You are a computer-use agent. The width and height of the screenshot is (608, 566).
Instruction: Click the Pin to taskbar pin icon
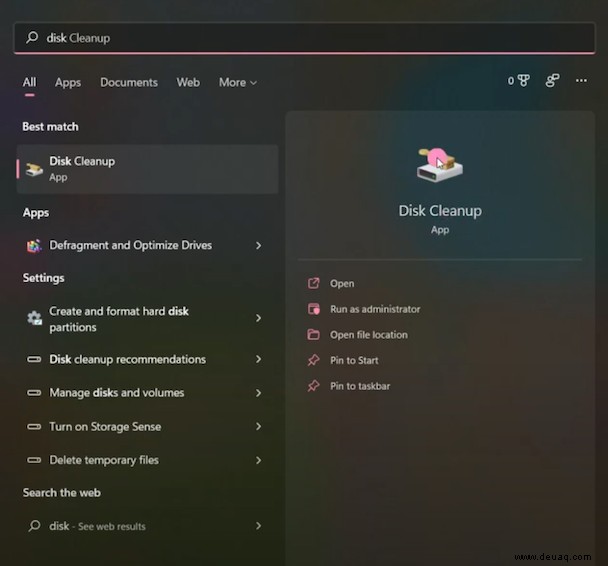coord(313,386)
